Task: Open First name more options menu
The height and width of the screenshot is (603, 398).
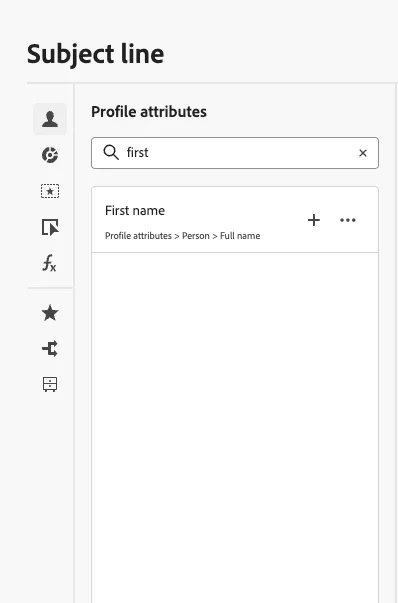Action: tap(348, 220)
